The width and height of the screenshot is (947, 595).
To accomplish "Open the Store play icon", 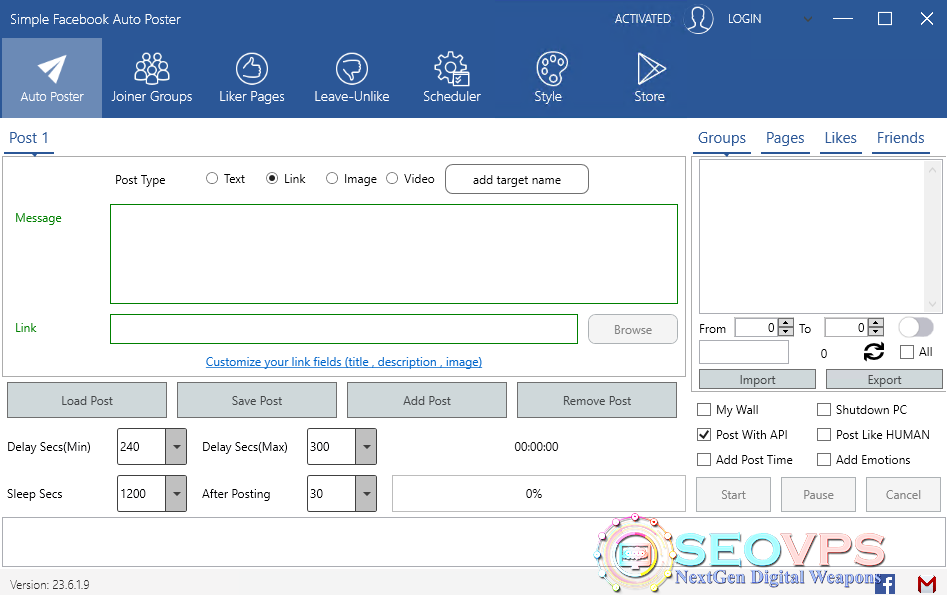I will point(650,78).
